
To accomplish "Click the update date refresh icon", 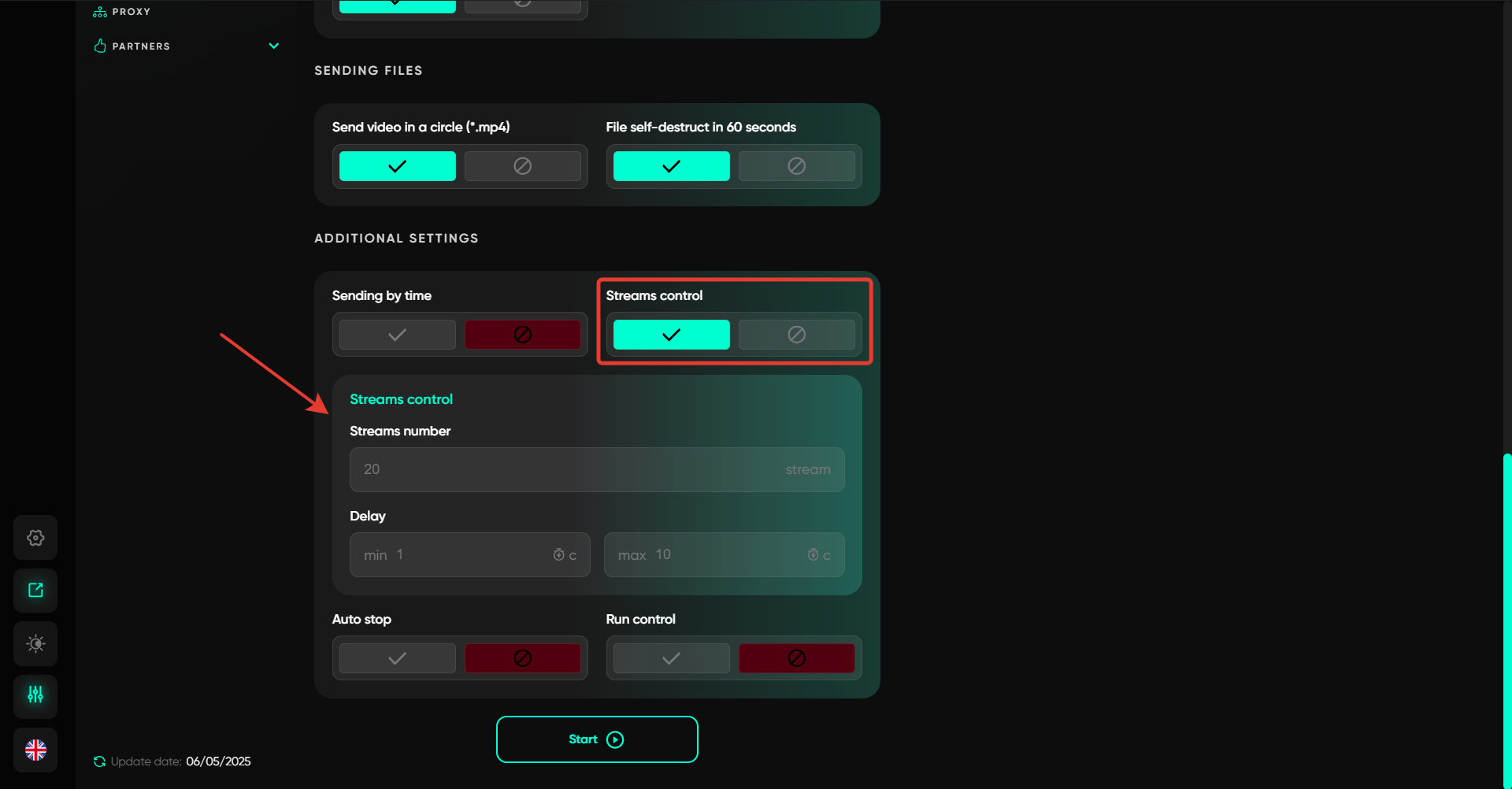I will point(99,761).
